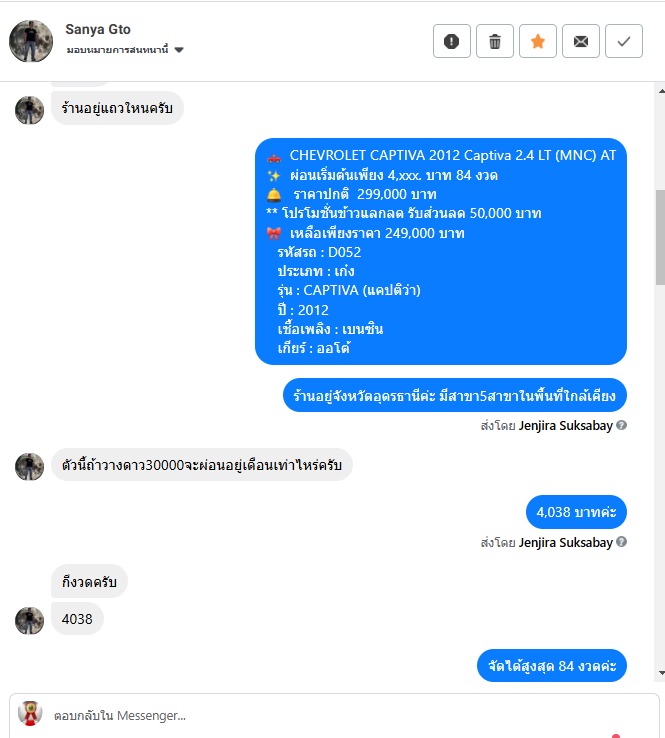Screen dimensions: 665x738
Task: Click avatar beside the 30000 down-payment message
Action: (29, 466)
